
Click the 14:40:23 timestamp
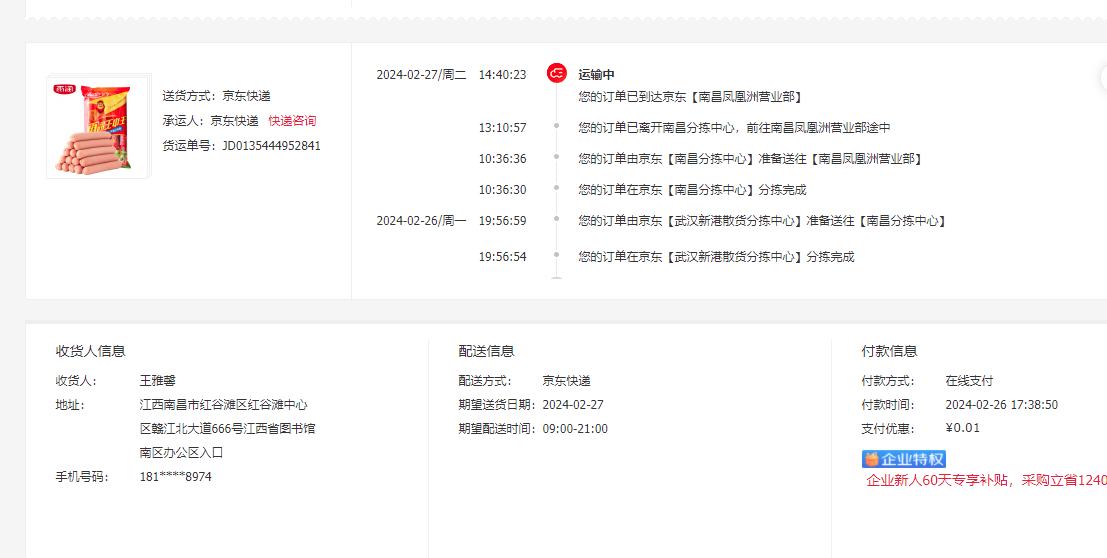503,74
